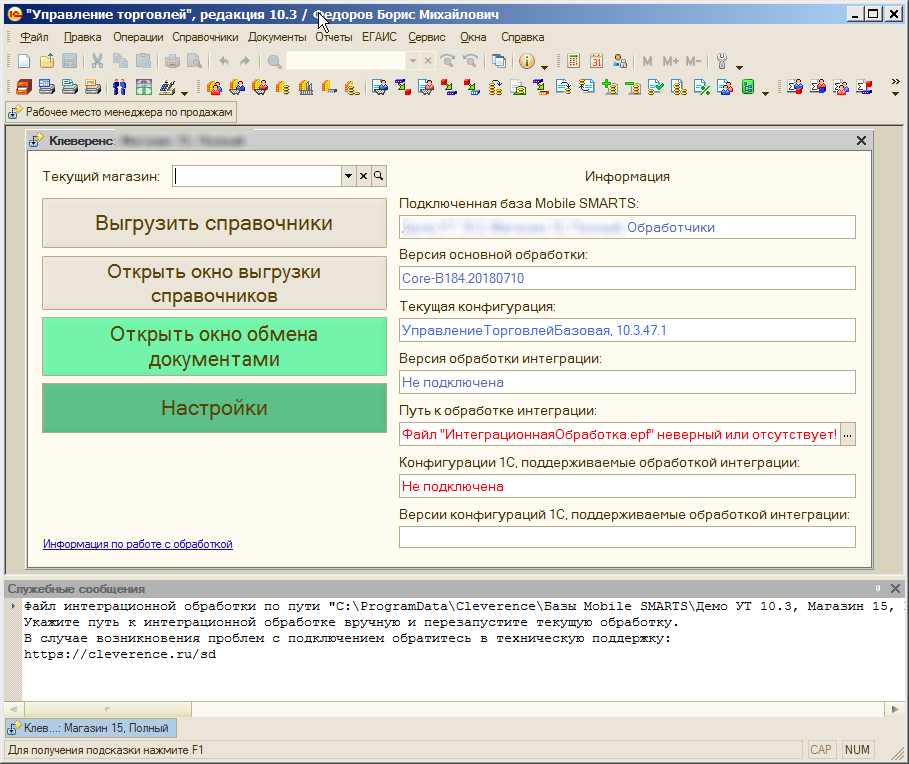The height and width of the screenshot is (764, 909).
Task: Click the user with padlock icon
Action: click(x=620, y=61)
